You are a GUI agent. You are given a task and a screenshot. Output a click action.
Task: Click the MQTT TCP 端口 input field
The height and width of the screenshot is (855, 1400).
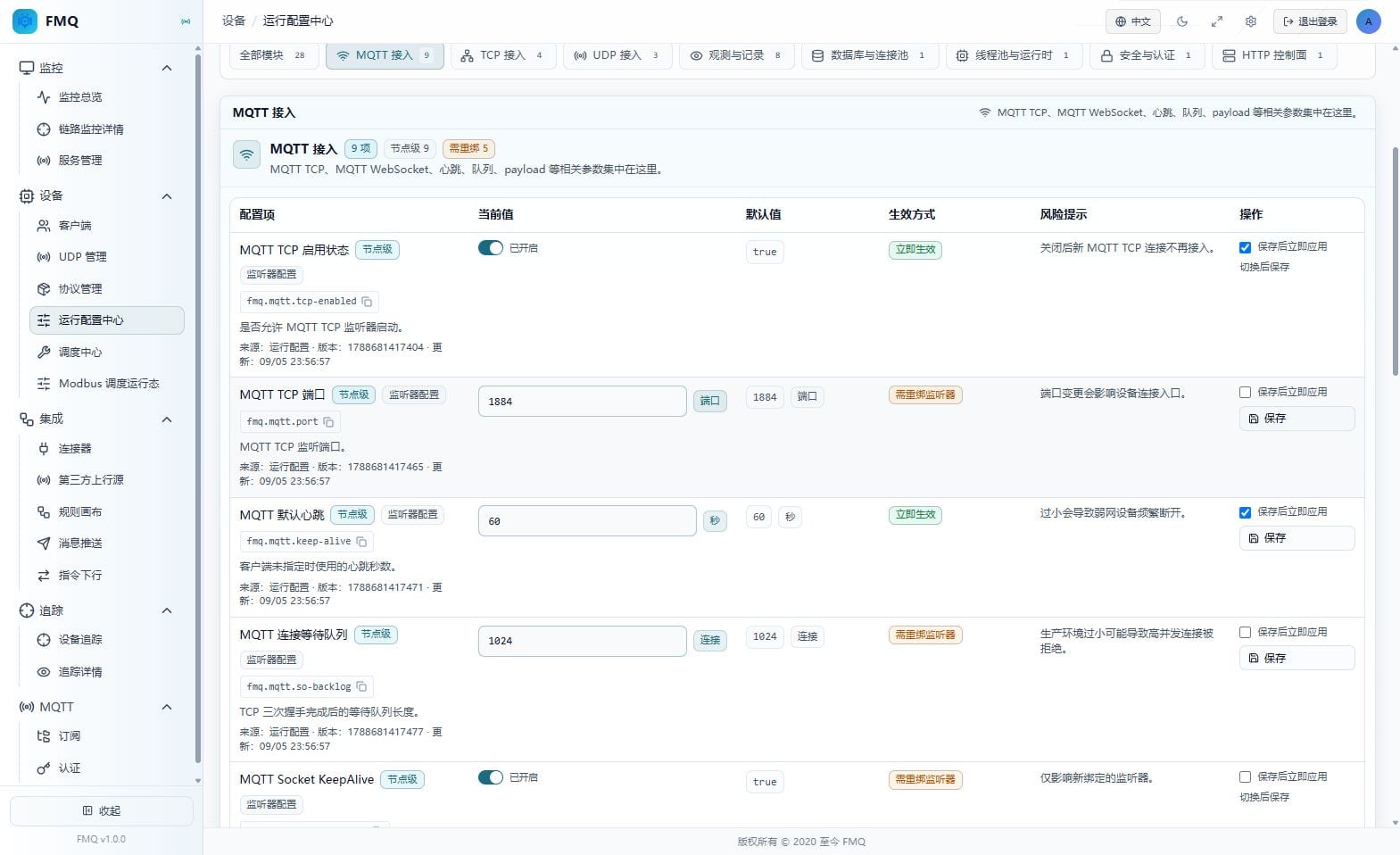click(x=583, y=402)
